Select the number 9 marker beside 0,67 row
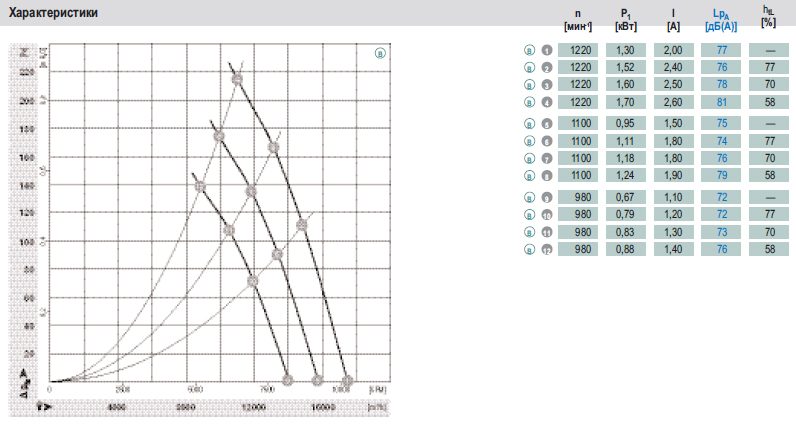Viewport: 796px width, 438px height. [x=547, y=197]
